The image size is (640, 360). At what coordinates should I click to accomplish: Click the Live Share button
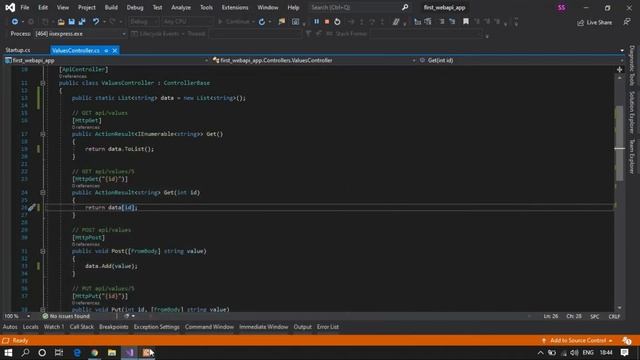pyautogui.click(x=594, y=22)
